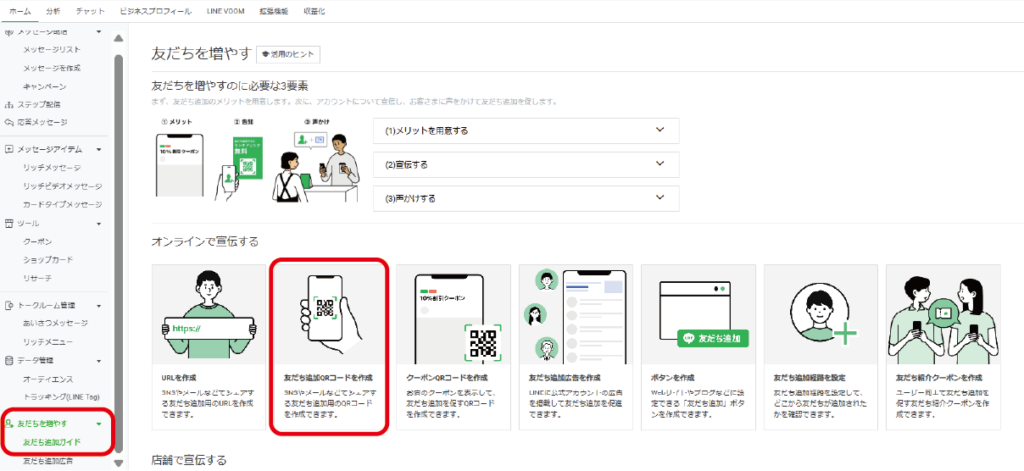Click クーポンQRコードを作成 card illustration
The width and height of the screenshot is (1024, 471).
(453, 314)
